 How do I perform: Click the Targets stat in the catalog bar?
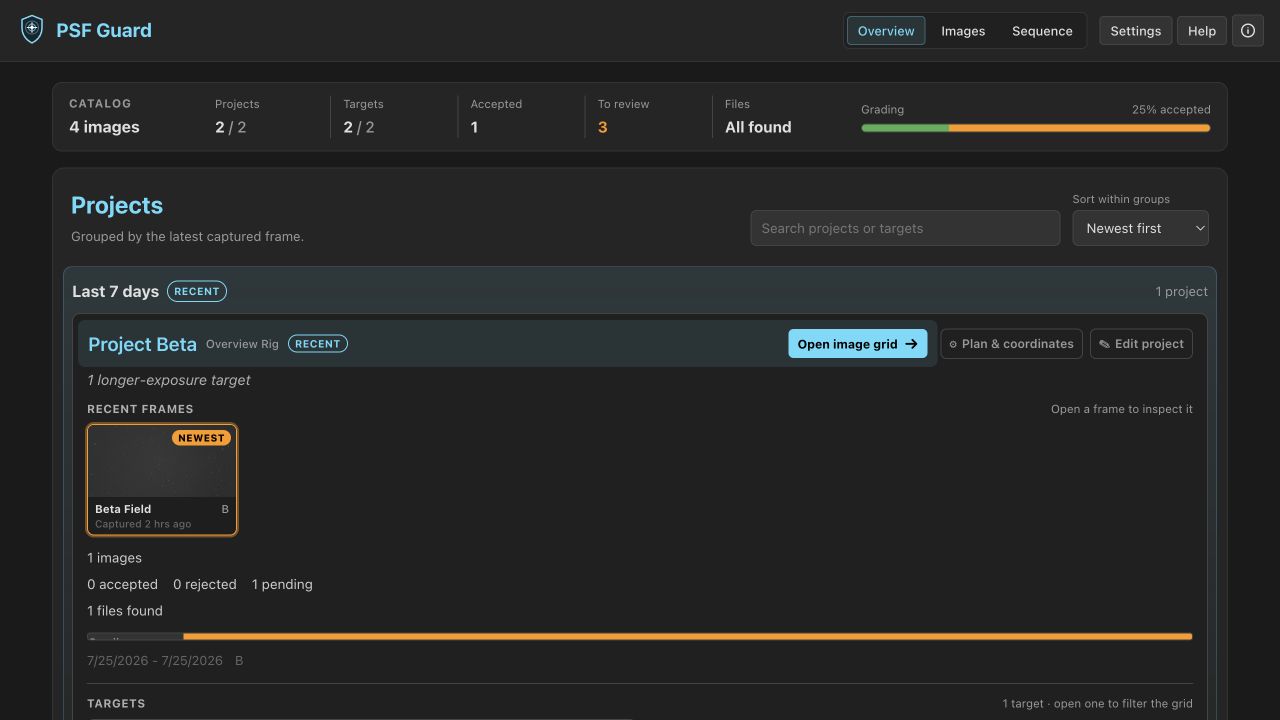coord(363,117)
